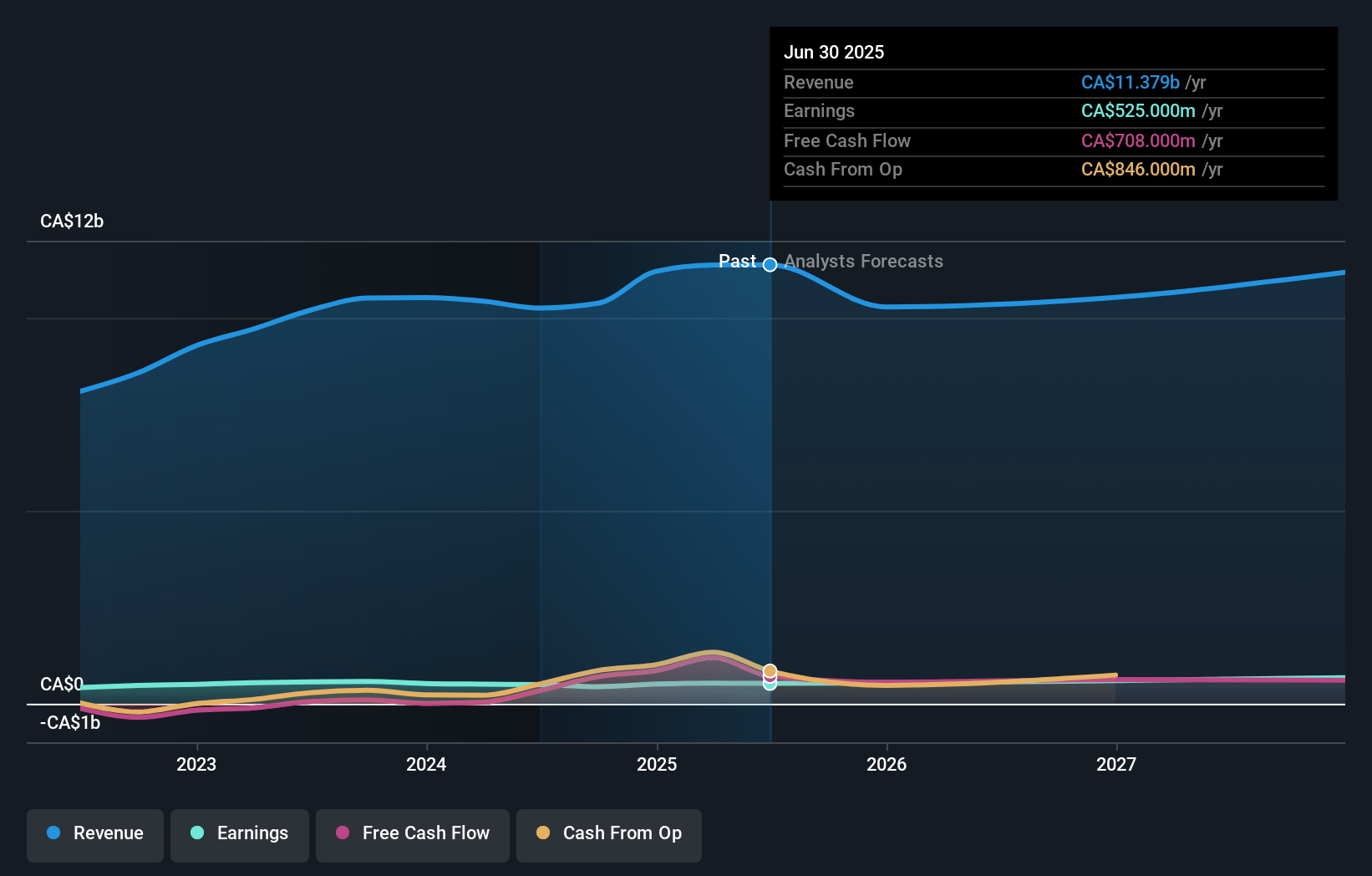Click the revenue value CA$11.379b in tooltip
This screenshot has width=1372, height=876.
(x=1131, y=82)
